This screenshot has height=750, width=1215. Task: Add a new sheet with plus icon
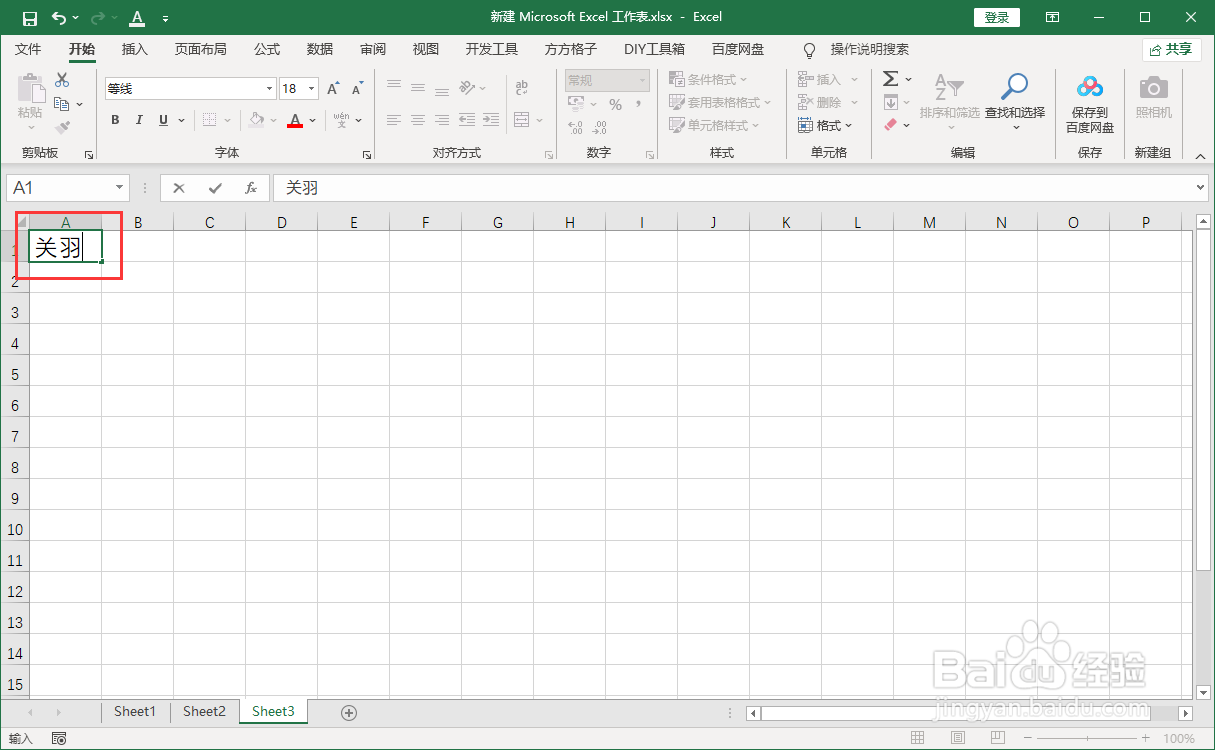[x=349, y=713]
